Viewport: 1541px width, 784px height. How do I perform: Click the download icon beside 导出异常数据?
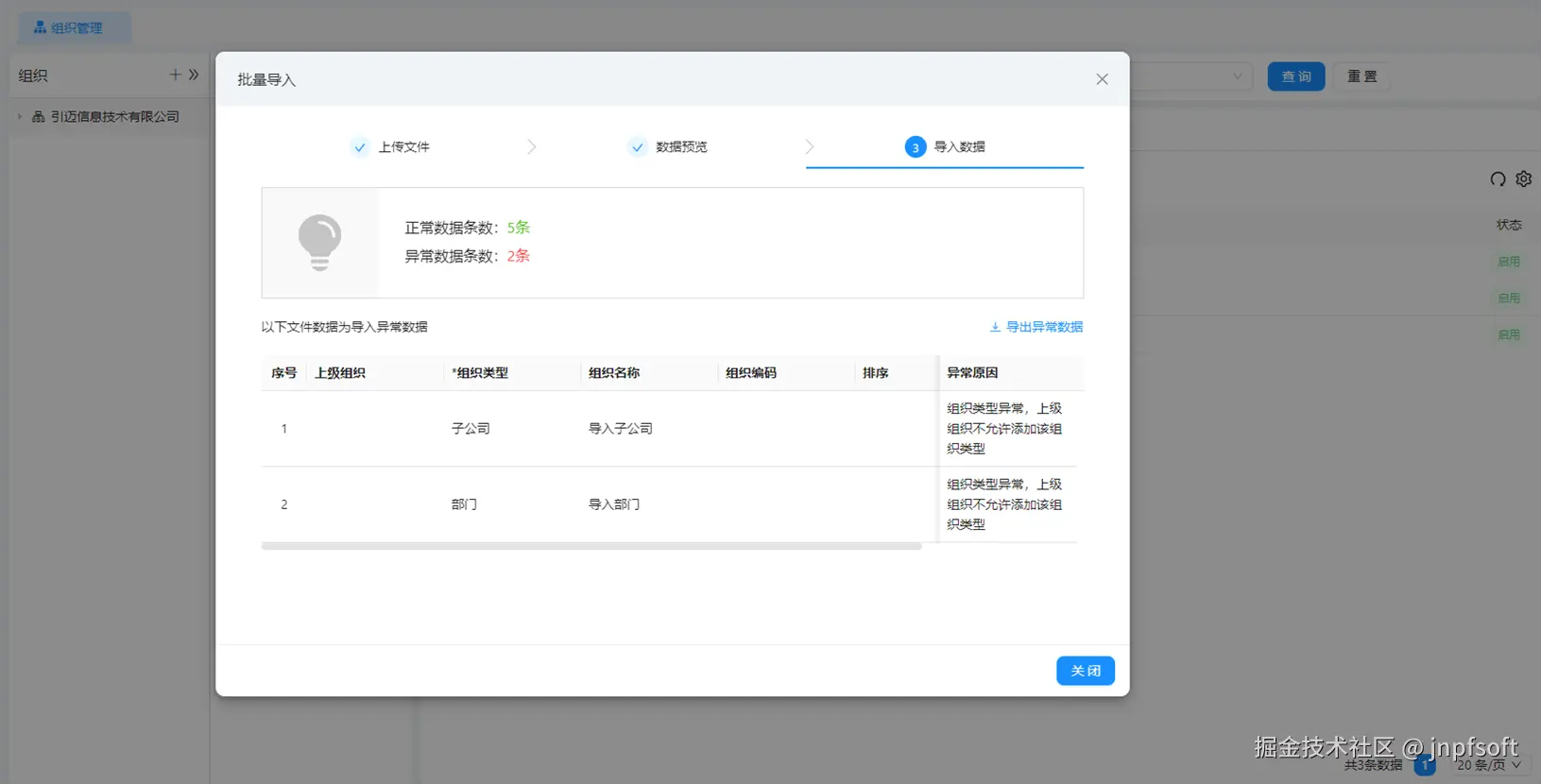point(995,327)
